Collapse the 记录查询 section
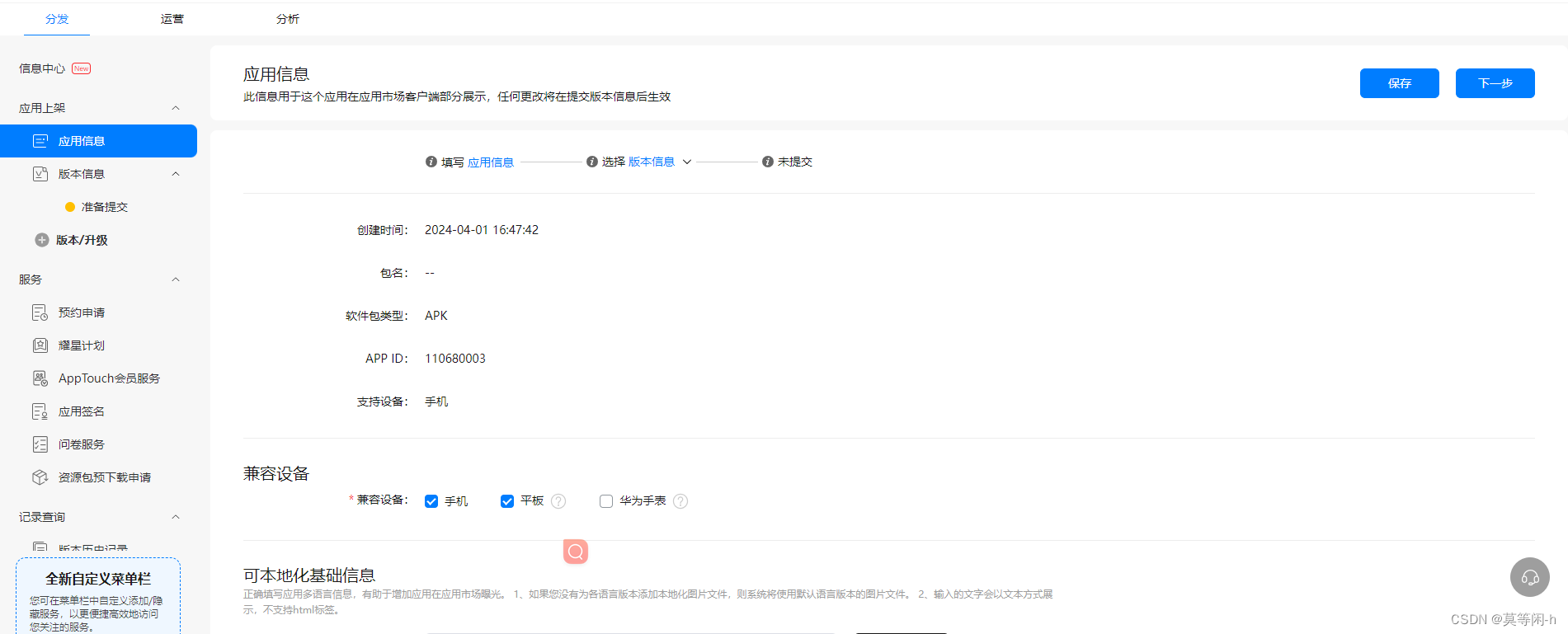 (x=175, y=517)
